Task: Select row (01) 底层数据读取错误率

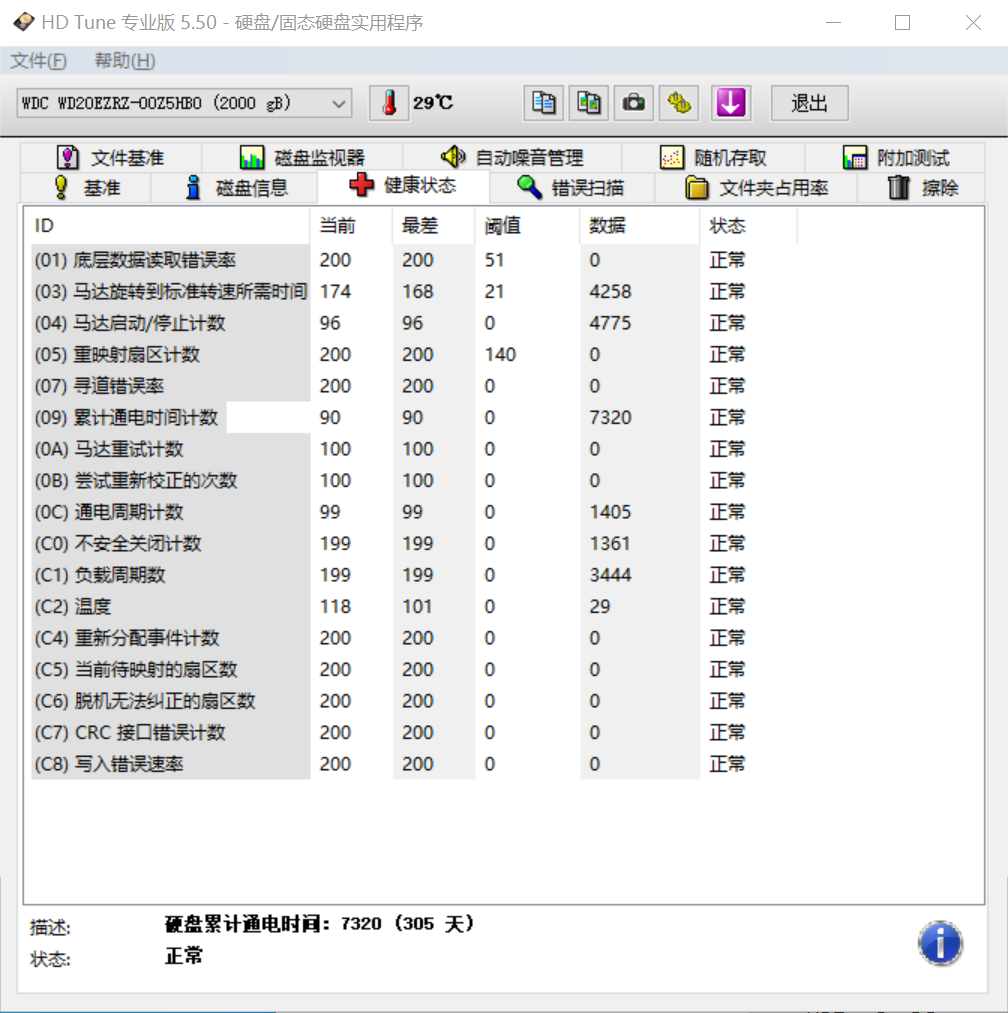Action: [414, 260]
